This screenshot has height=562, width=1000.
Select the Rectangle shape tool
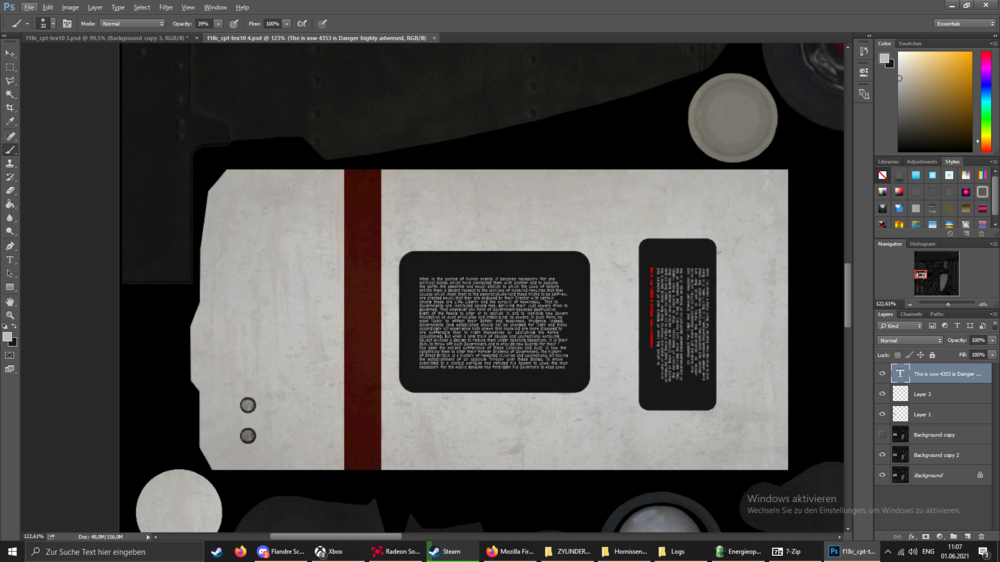(10, 287)
